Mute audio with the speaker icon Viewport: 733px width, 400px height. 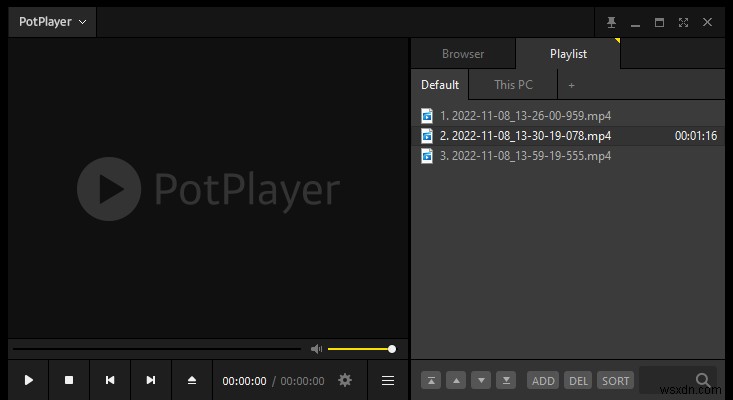tap(316, 349)
